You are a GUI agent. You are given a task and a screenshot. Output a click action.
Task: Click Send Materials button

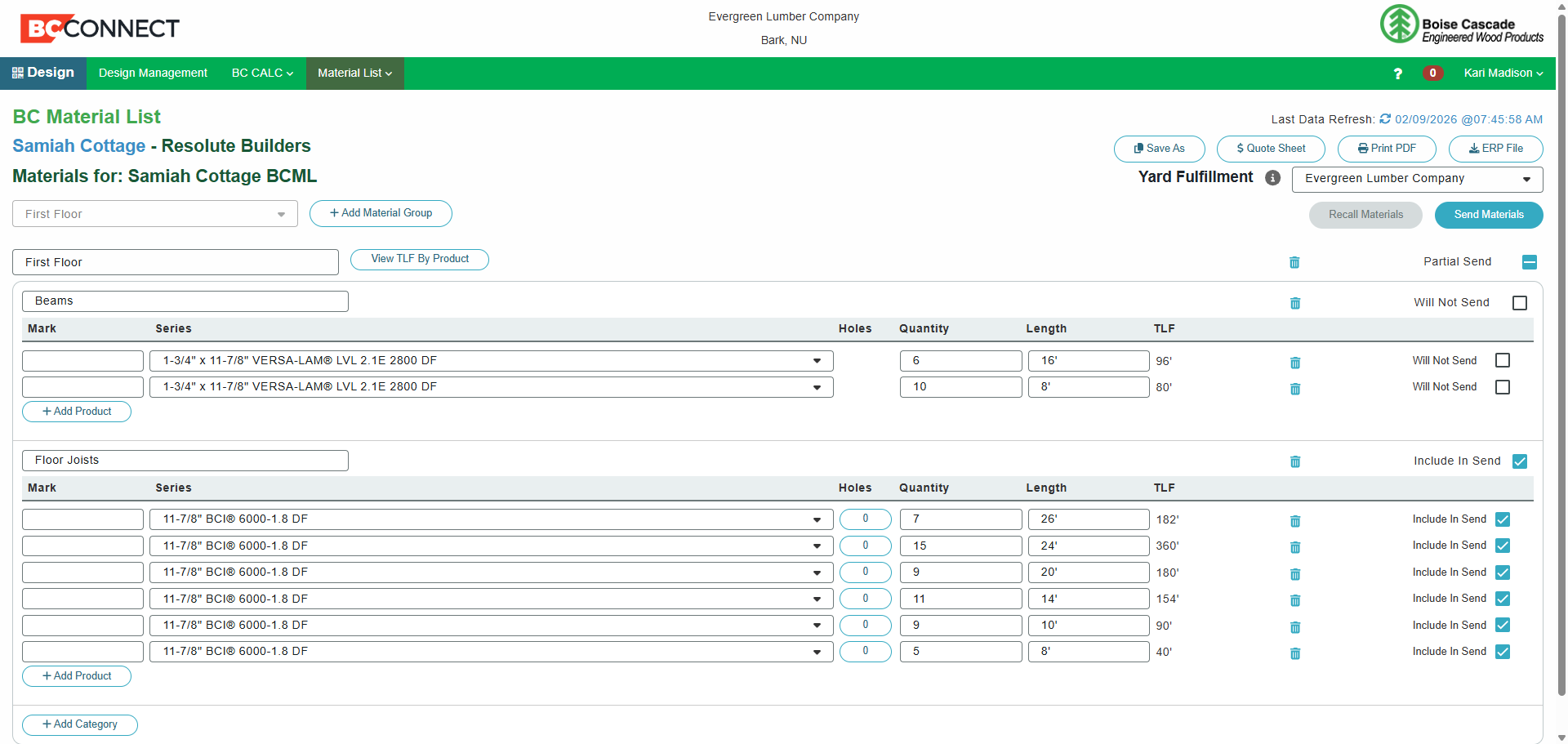[x=1489, y=215]
